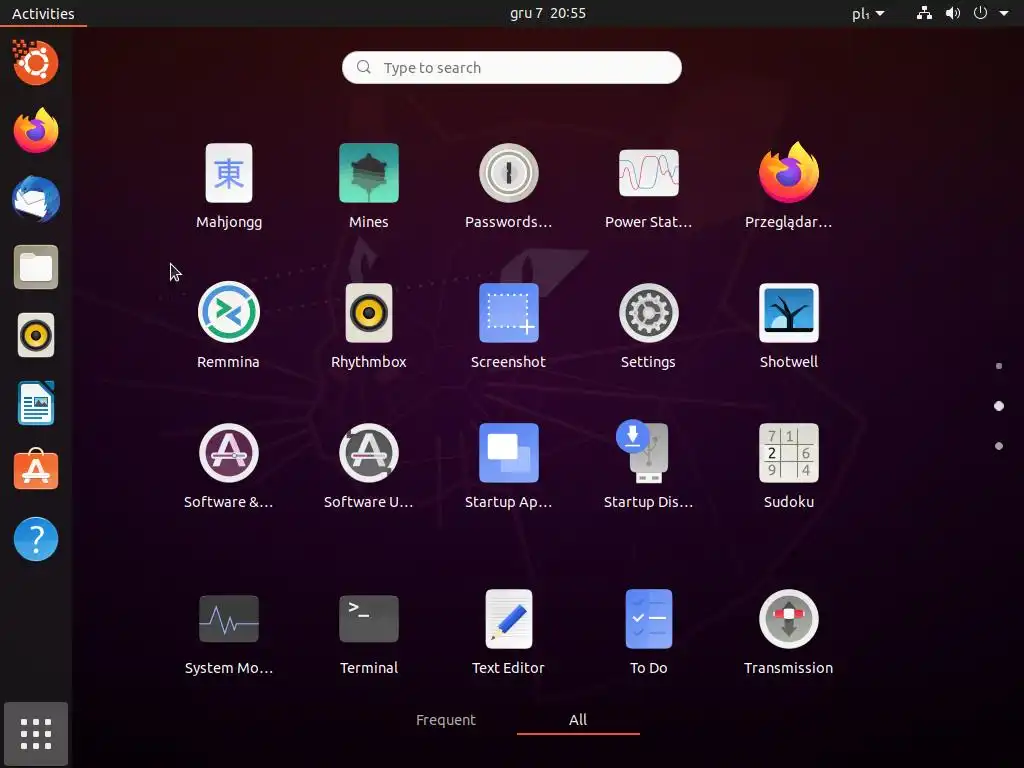The image size is (1024, 768).
Task: Launch Przeglądarka Firefox from the app grid
Action: coord(788,185)
